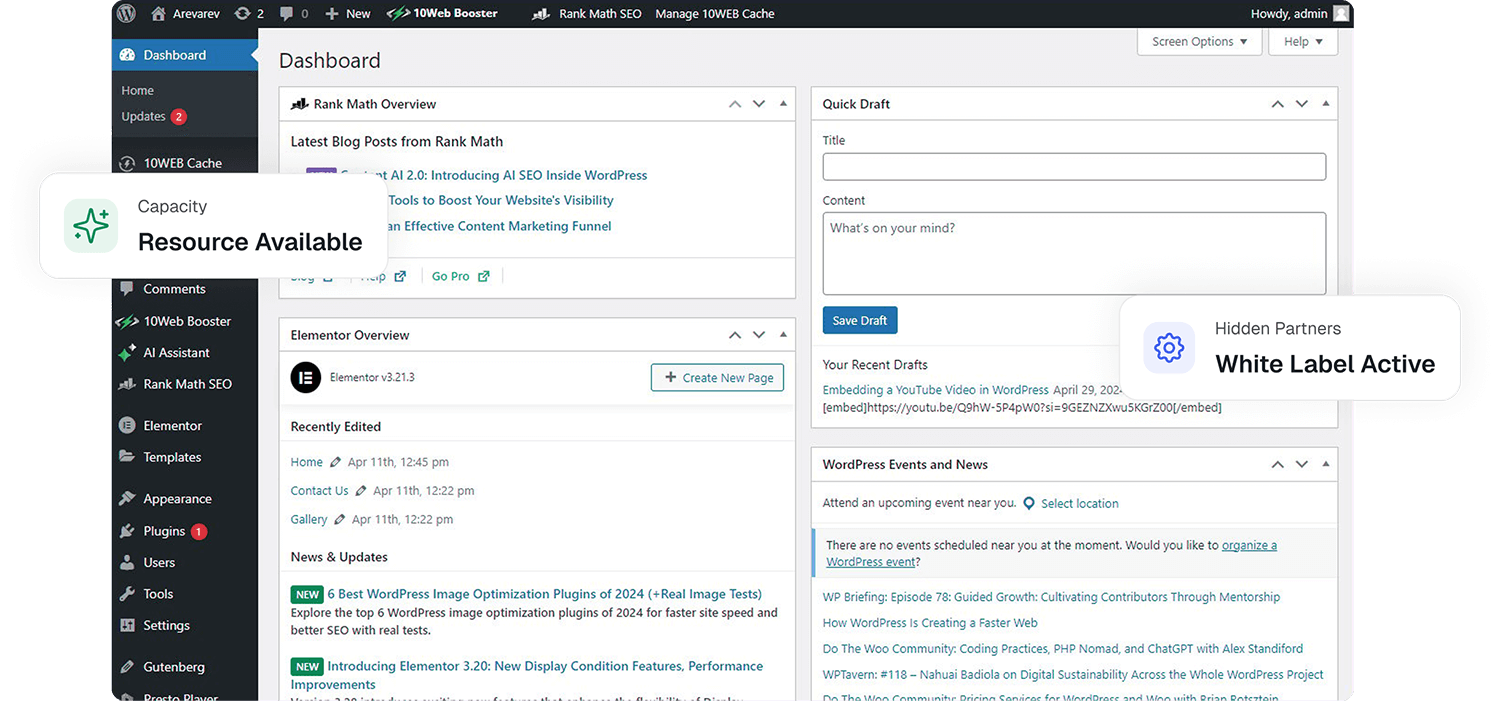Click the plus New icon in admin bar
Screen dimensions: 1500x701
tap(332, 14)
